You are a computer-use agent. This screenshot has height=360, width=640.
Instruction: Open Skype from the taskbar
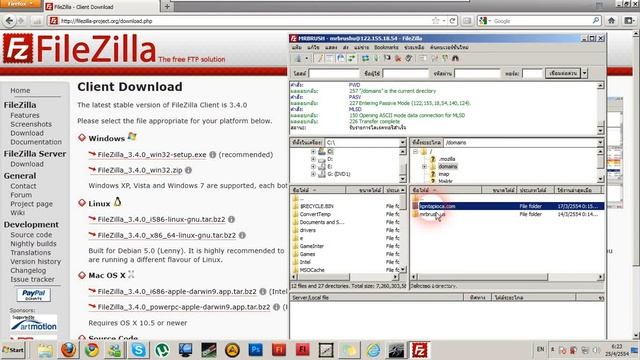point(138,350)
